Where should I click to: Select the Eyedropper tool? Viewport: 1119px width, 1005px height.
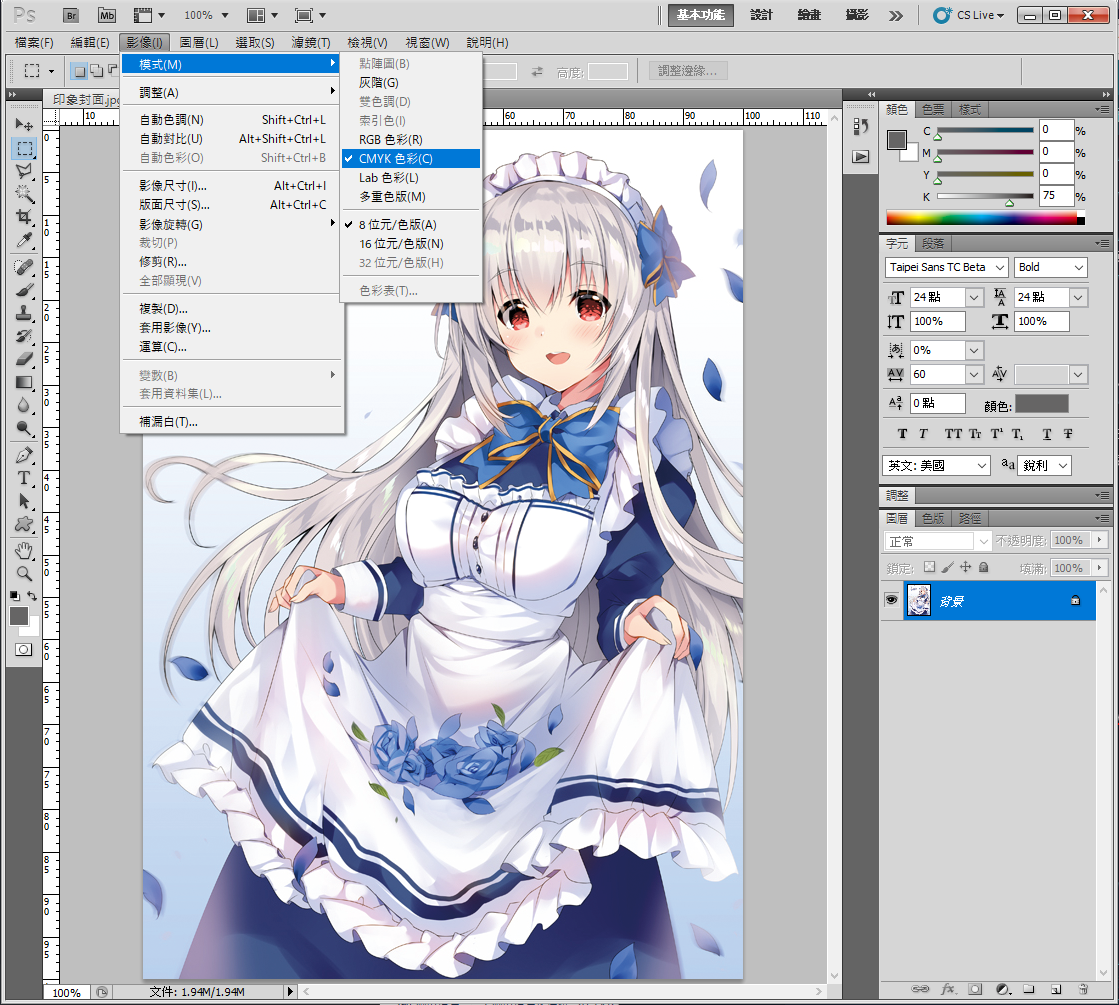[24, 241]
